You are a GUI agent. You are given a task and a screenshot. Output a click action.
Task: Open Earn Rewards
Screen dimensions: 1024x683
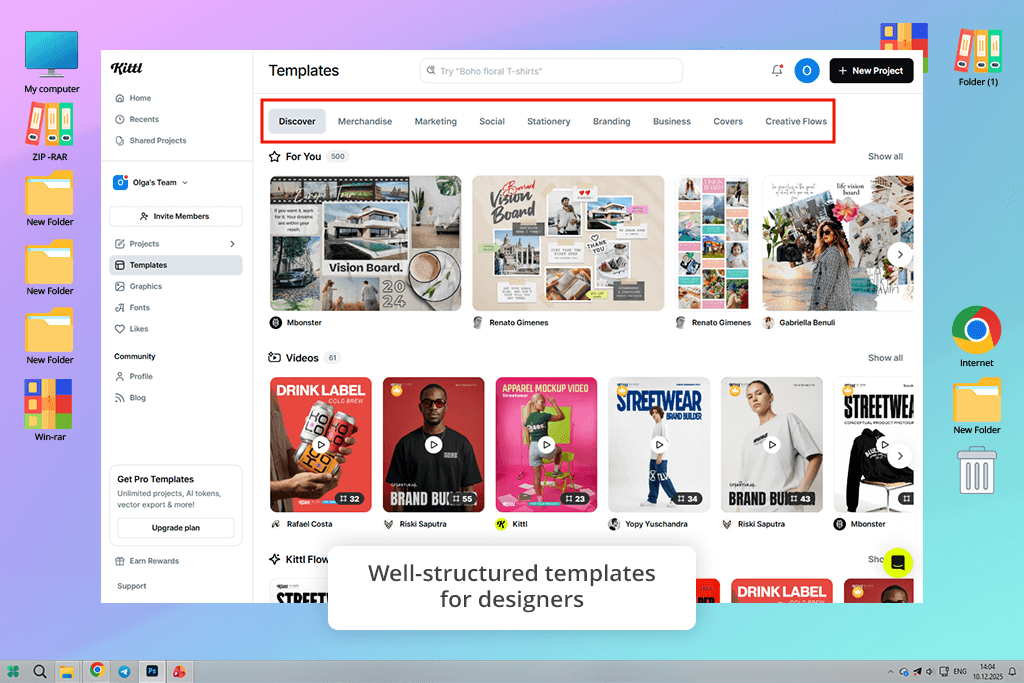(147, 561)
